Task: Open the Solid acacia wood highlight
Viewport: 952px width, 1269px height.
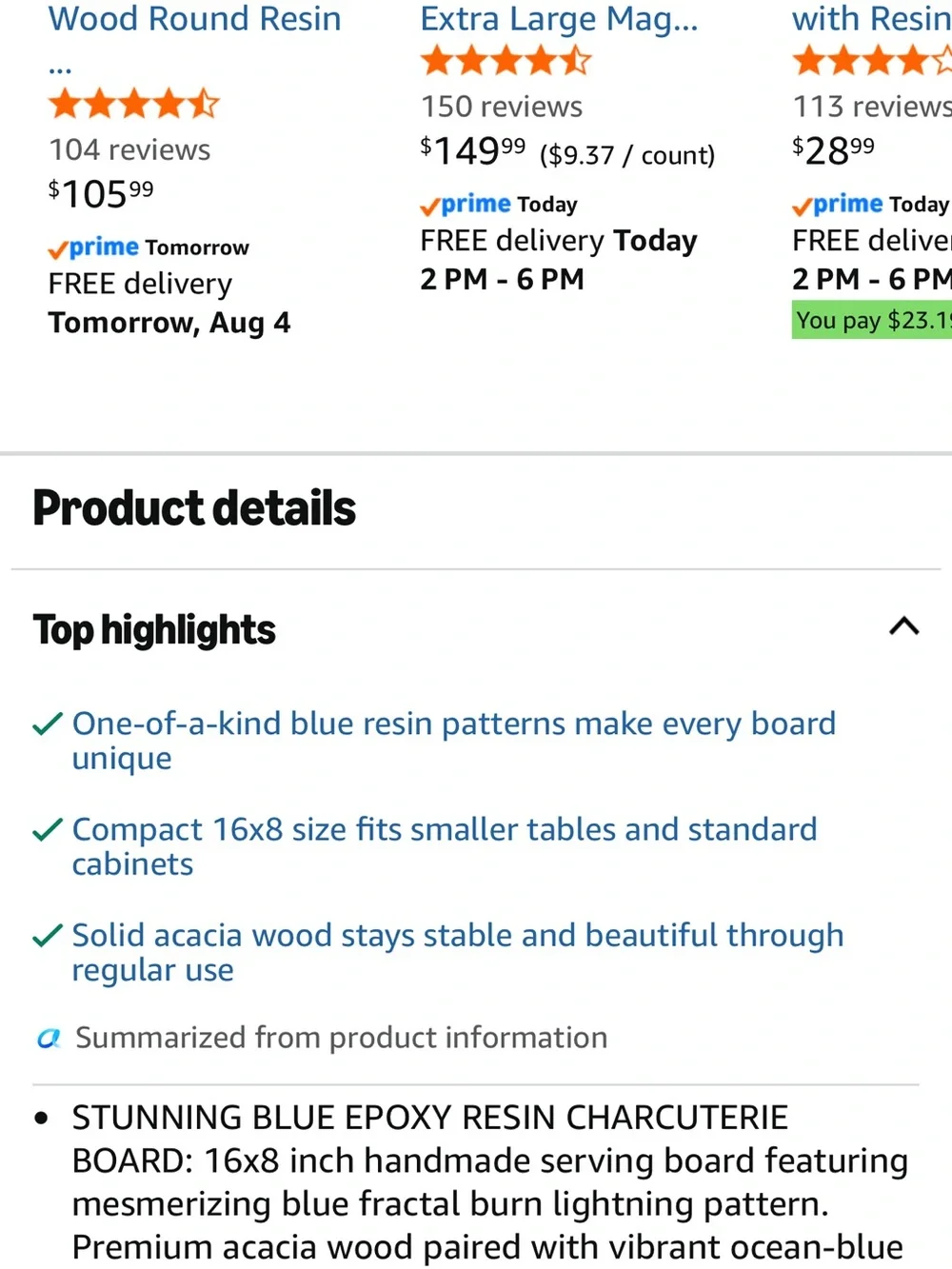Action: pyautogui.click(x=458, y=952)
